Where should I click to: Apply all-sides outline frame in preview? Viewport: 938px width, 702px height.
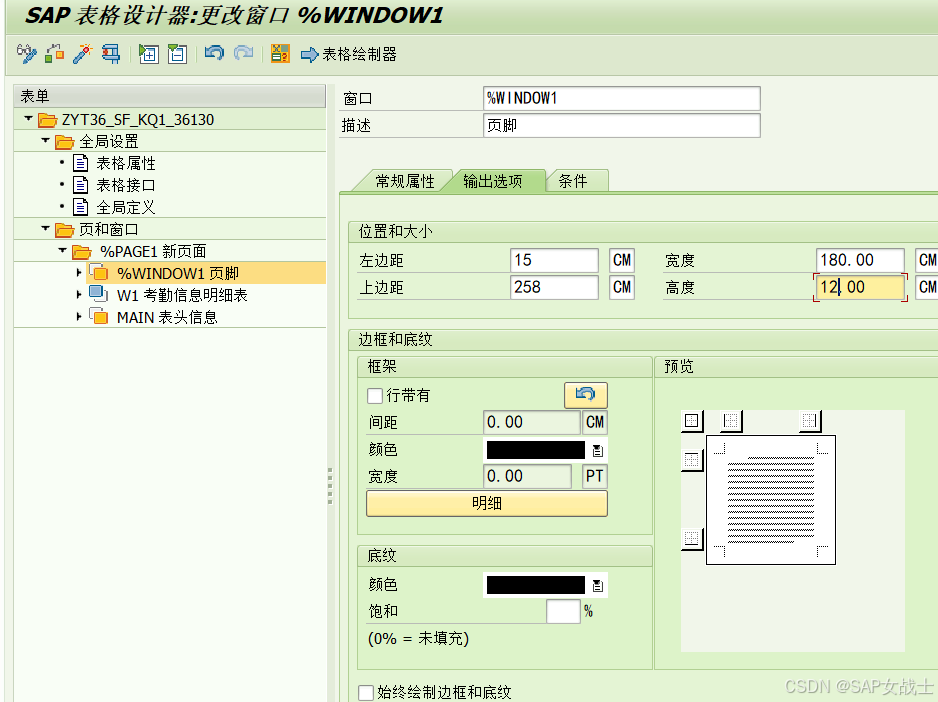[x=692, y=421]
